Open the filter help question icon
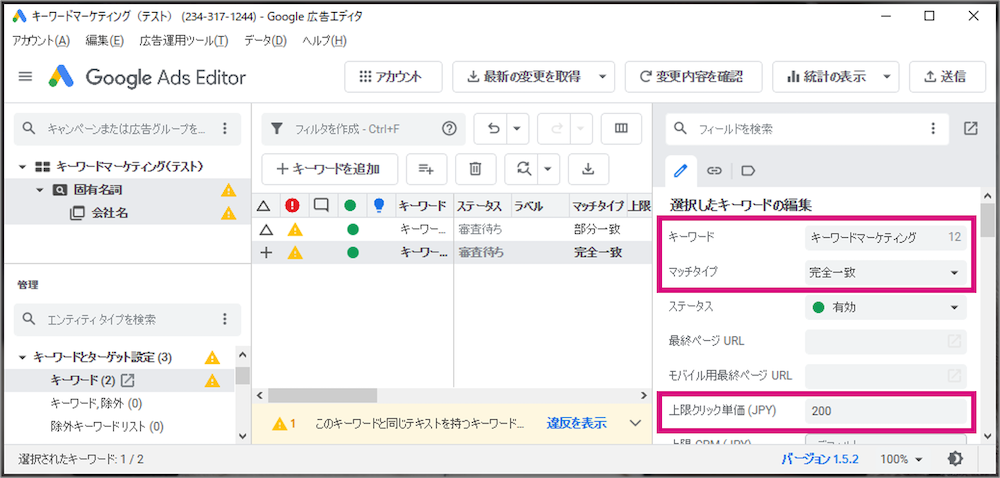This screenshot has width=1000, height=478. coord(449,129)
